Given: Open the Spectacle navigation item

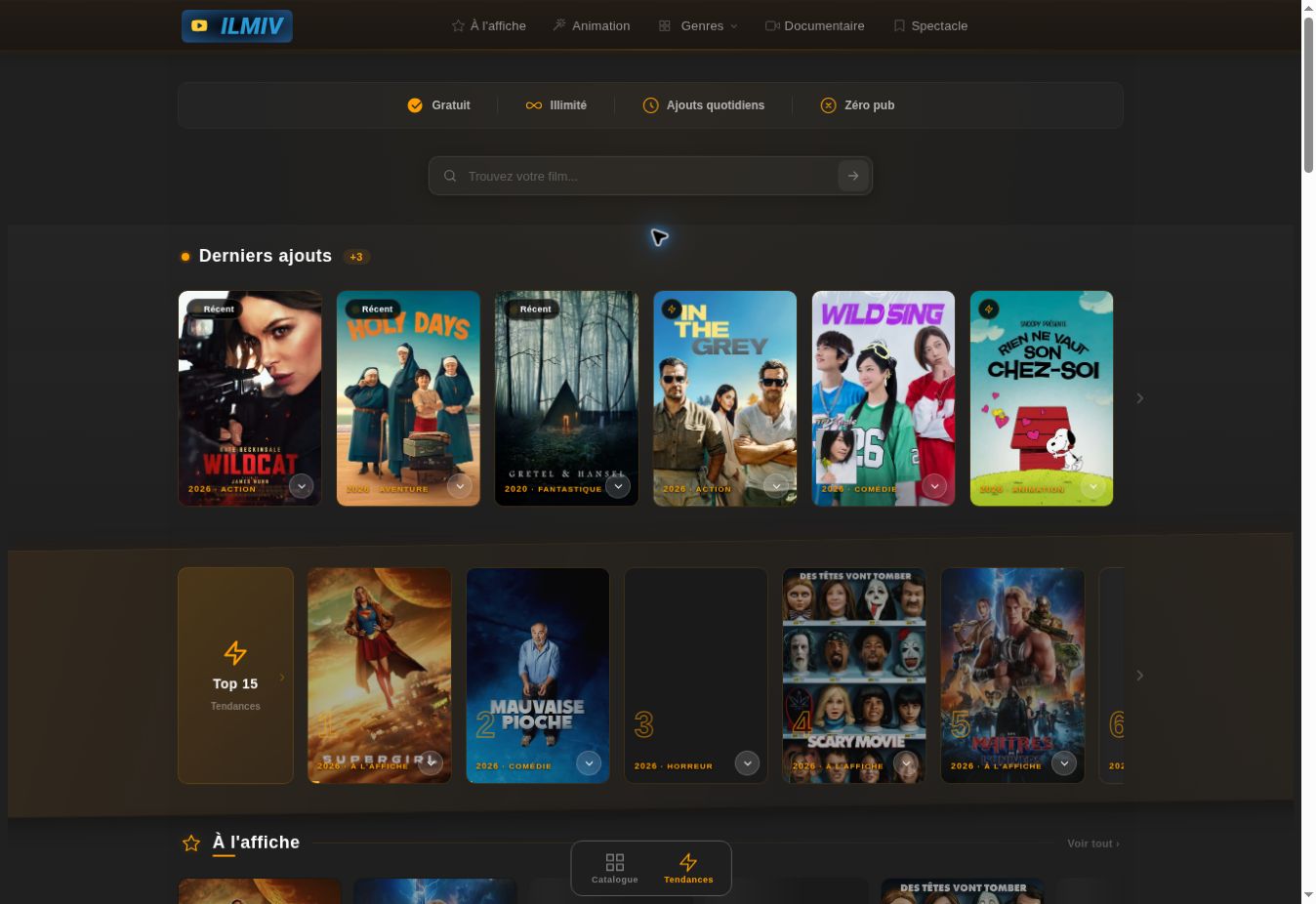Looking at the screenshot, I should point(930,25).
